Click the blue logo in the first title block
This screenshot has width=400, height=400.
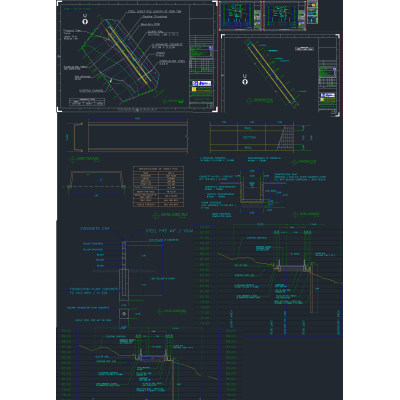pos(202,83)
